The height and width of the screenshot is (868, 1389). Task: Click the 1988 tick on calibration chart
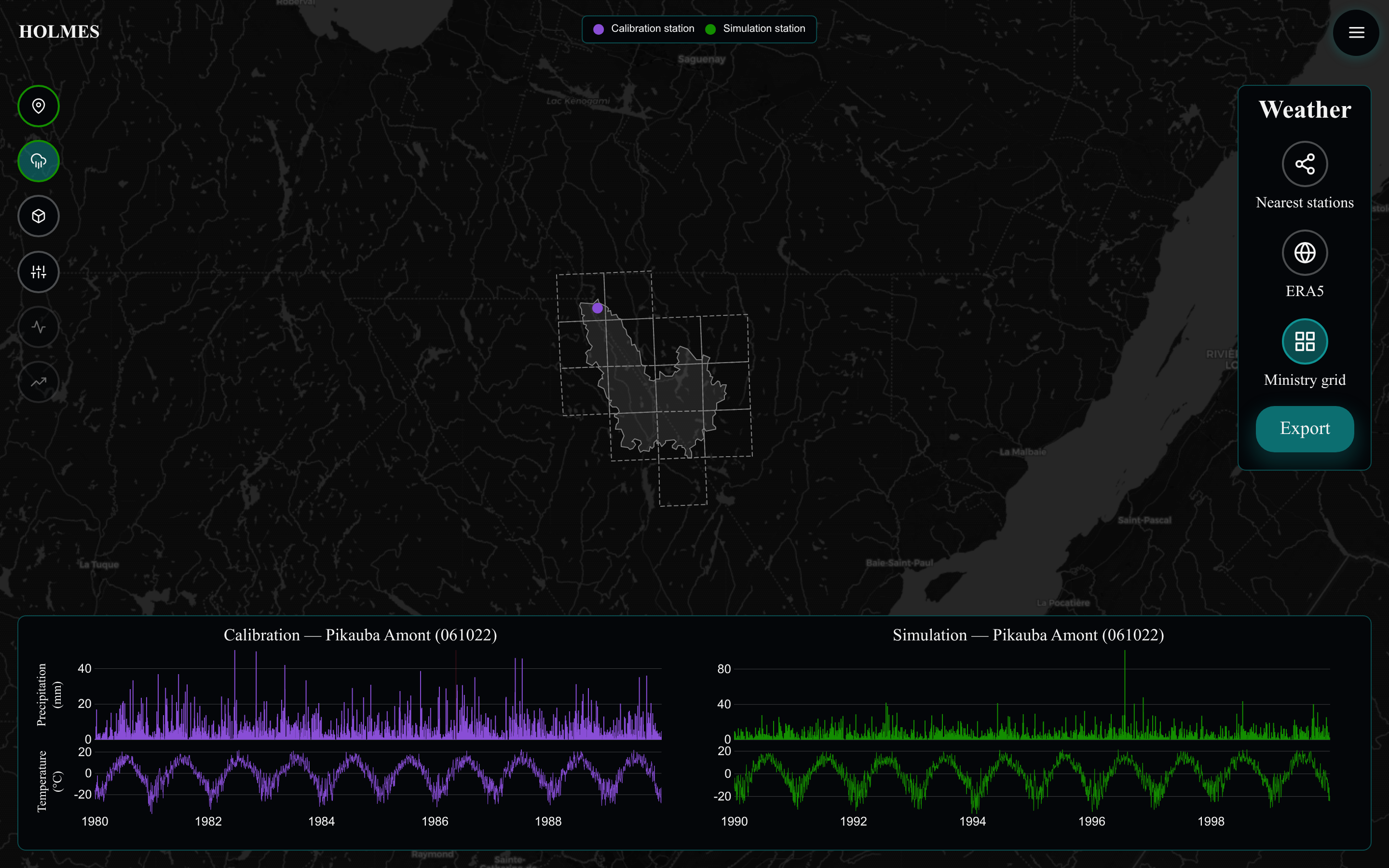tap(548, 822)
